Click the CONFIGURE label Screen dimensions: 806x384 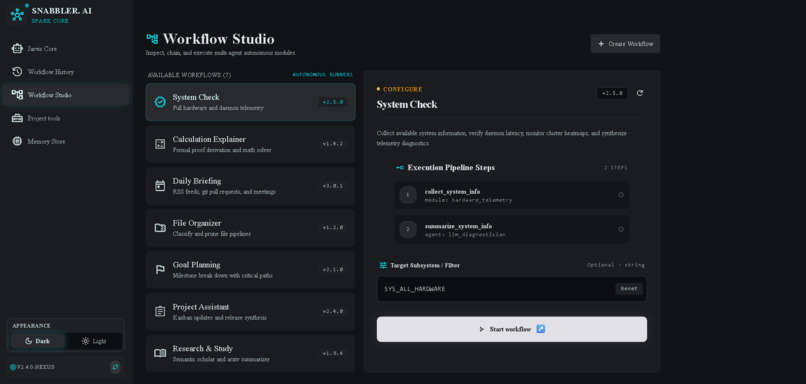(x=402, y=89)
